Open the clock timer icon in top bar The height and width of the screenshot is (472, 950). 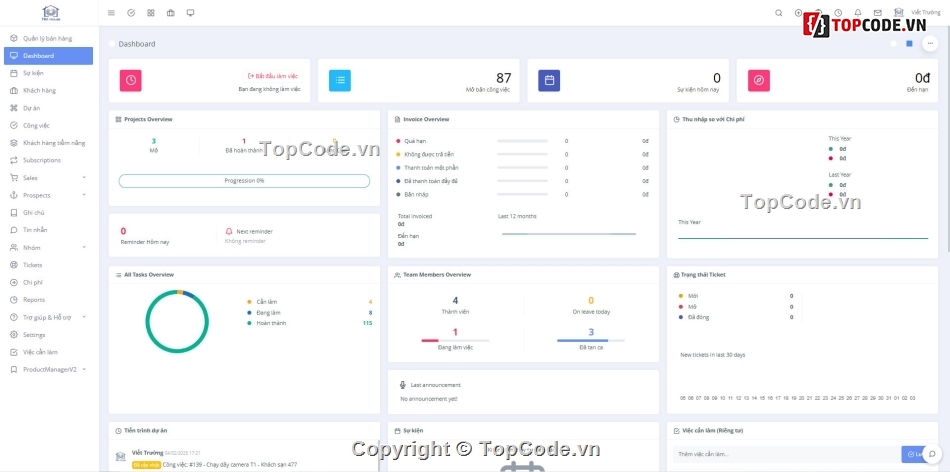click(838, 13)
